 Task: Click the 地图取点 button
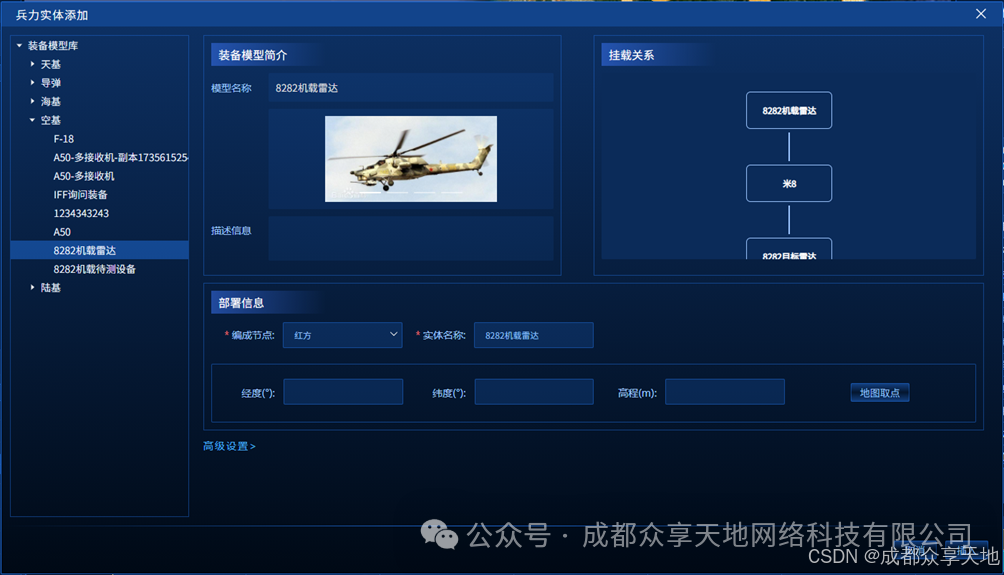(880, 393)
